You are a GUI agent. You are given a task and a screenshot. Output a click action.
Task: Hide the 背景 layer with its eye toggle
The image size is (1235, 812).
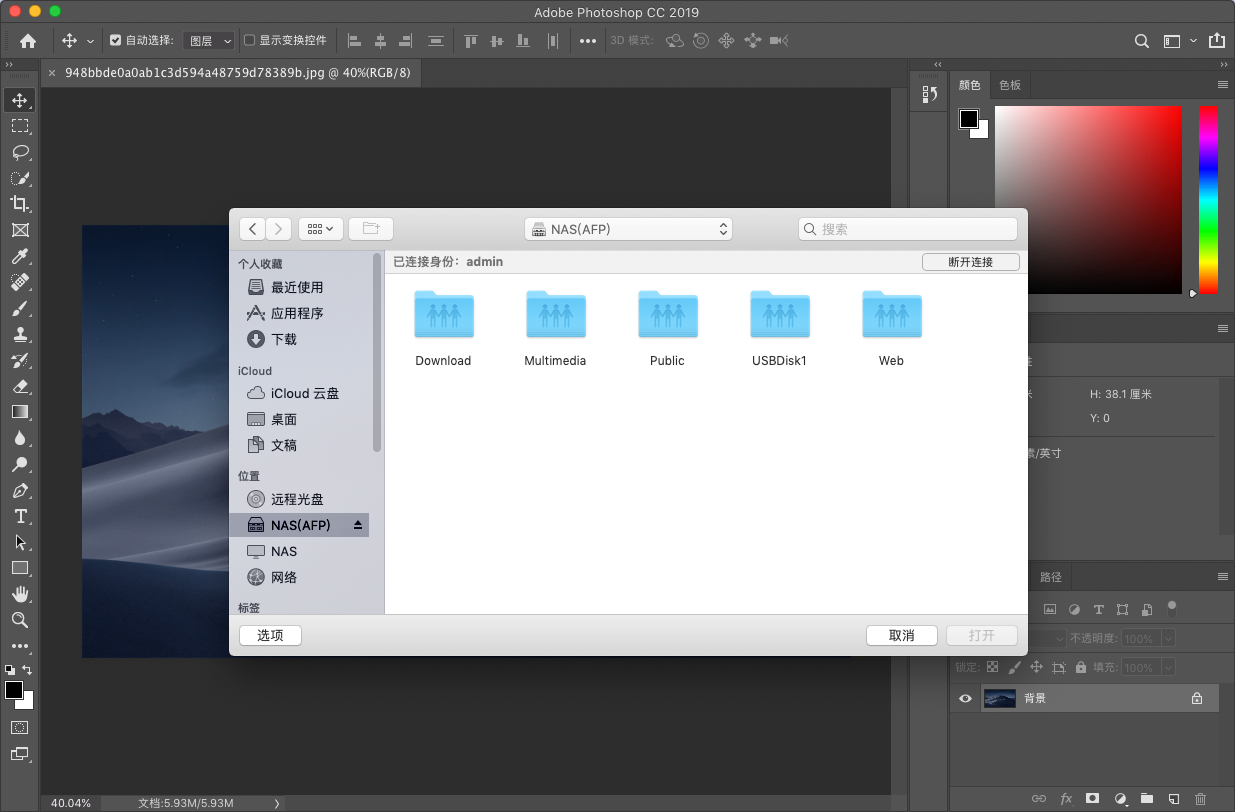coord(964,697)
